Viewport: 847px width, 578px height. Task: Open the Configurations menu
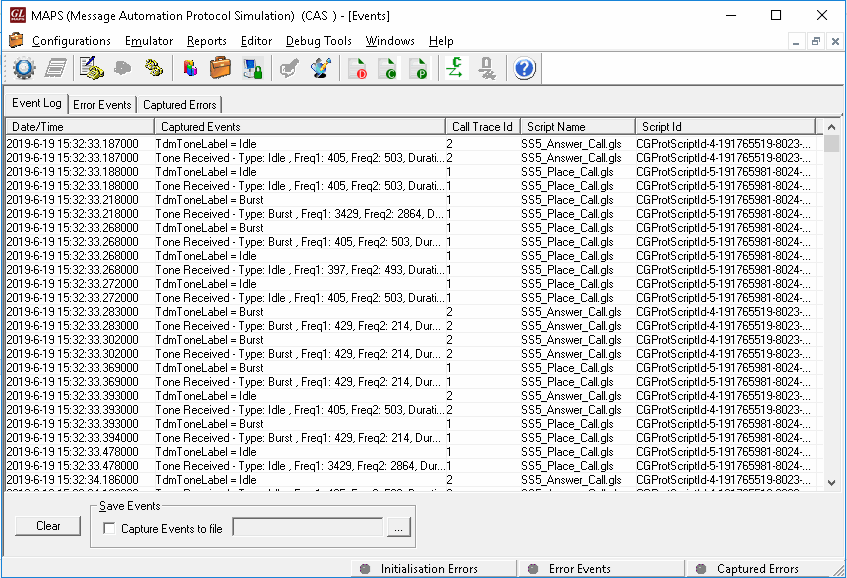click(70, 41)
